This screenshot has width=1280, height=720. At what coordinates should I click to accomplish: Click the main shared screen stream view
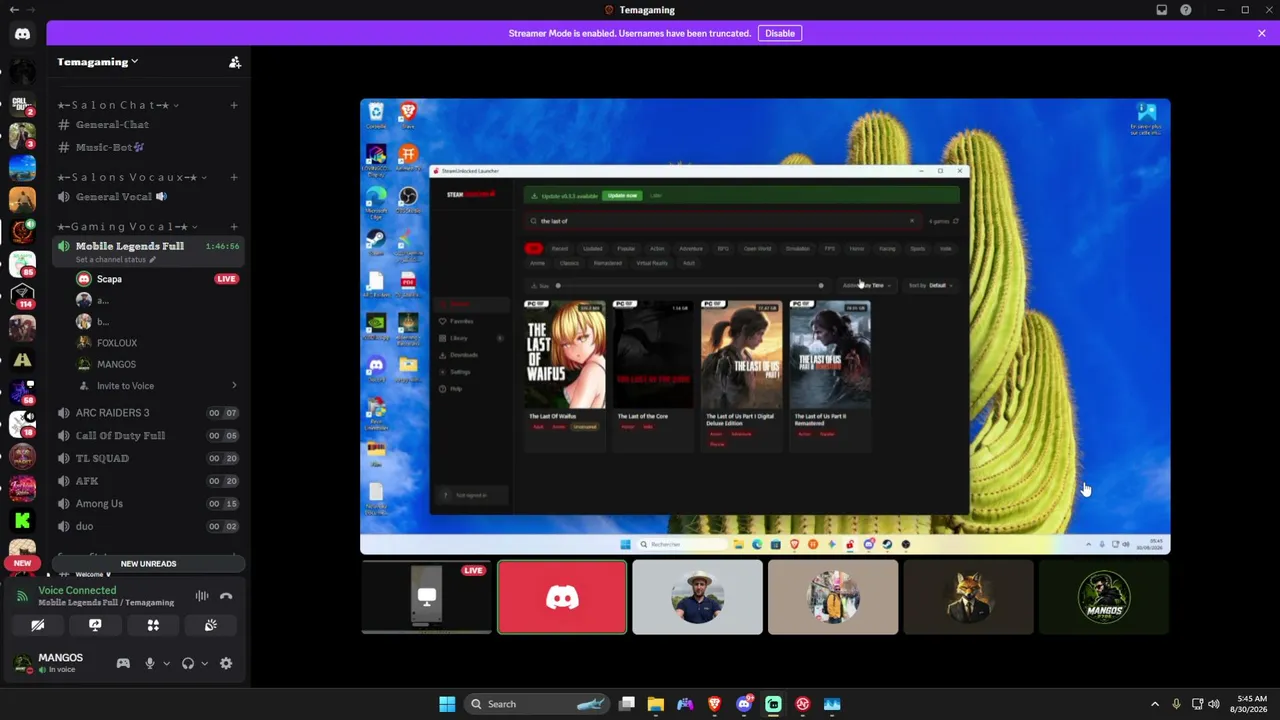point(765,326)
